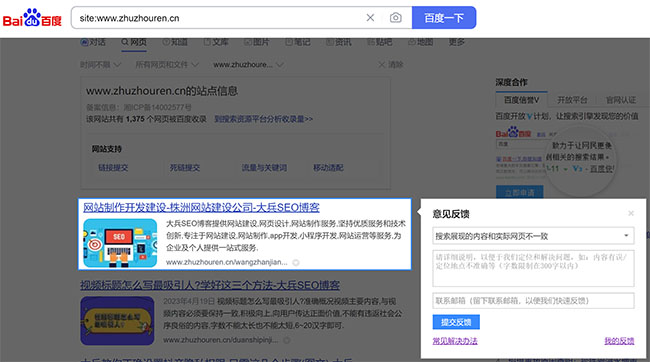Expand www.zhuzhoure... site filter dropdown
This screenshot has width=650, height=362.
pos(248,65)
